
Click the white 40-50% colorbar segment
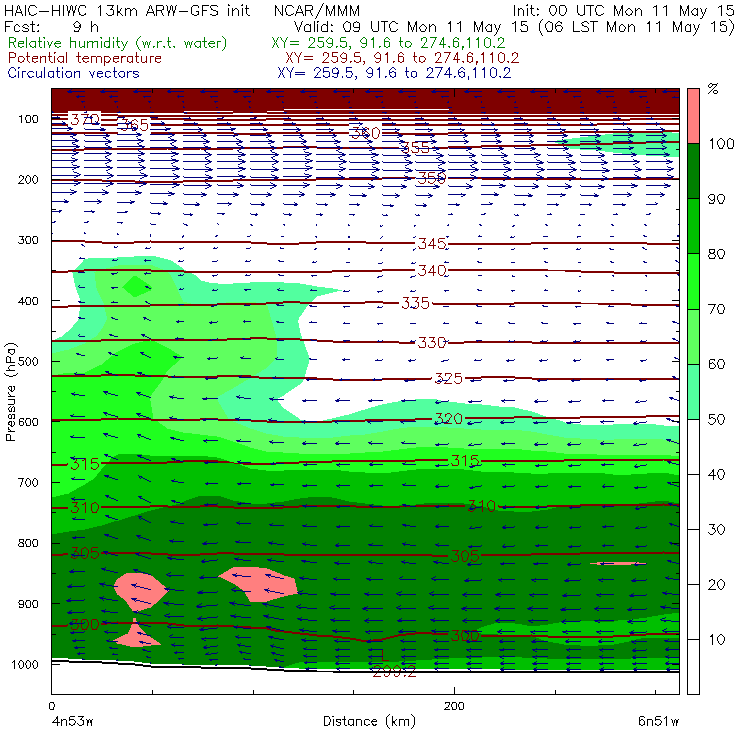pos(693,446)
